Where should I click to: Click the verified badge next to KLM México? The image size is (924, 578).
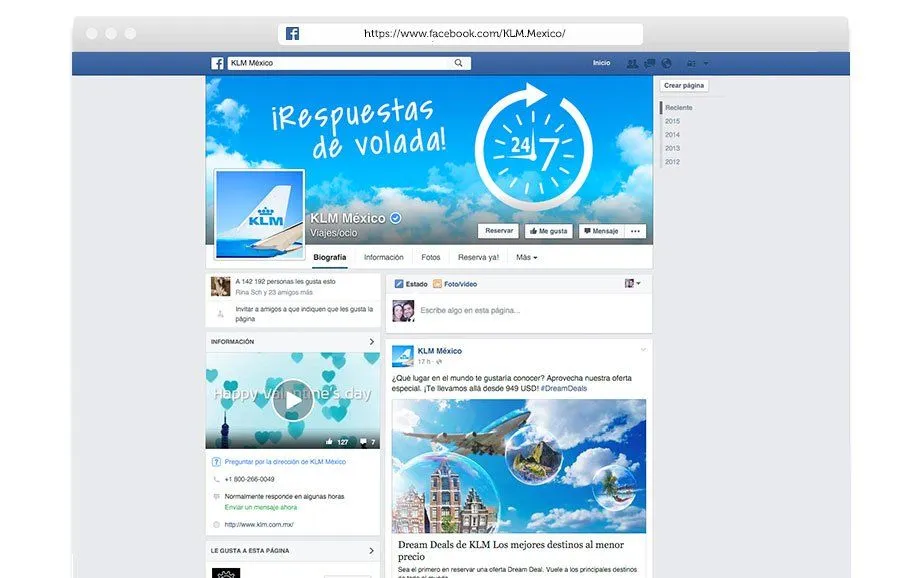click(395, 218)
